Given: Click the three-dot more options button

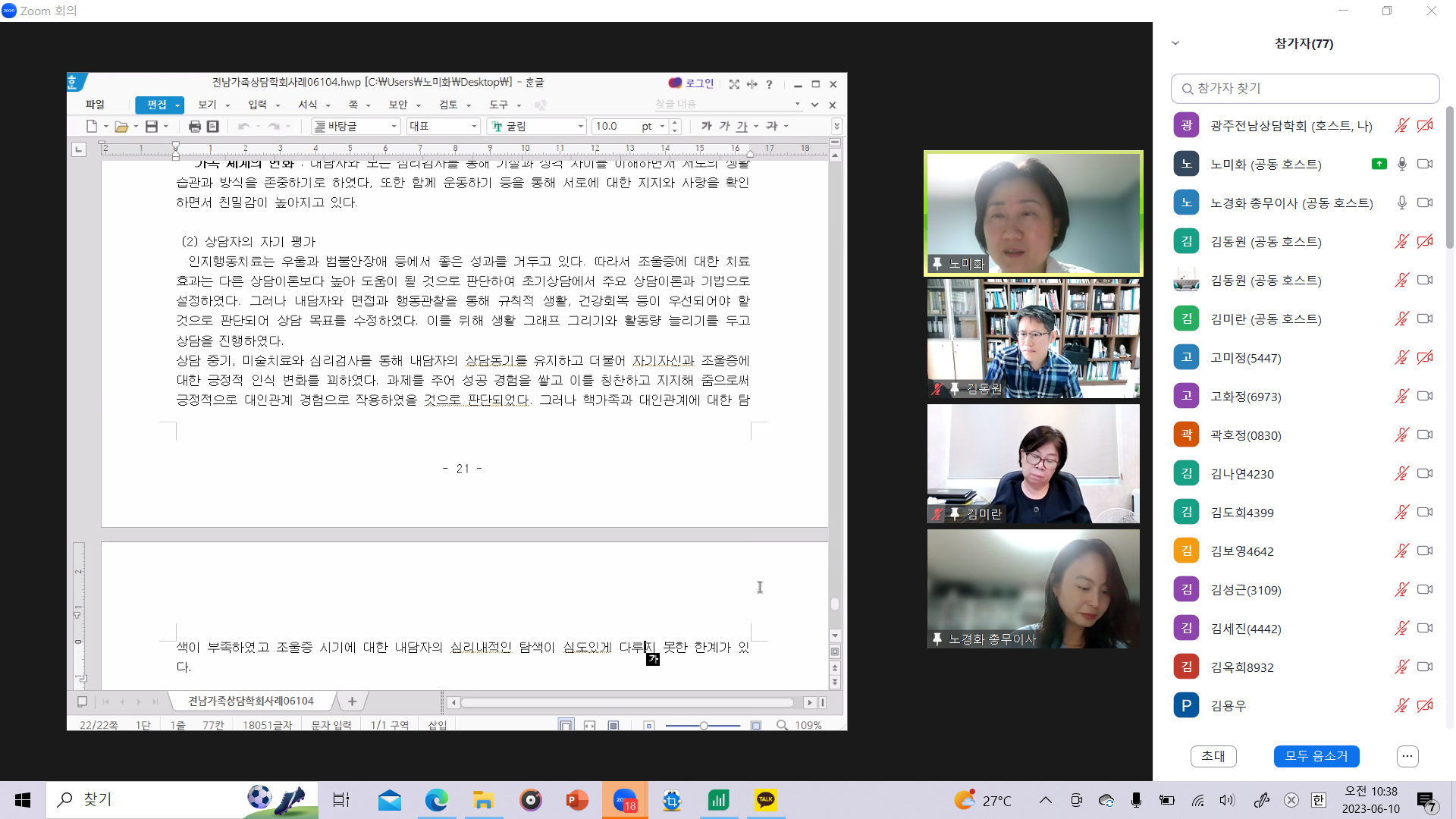Looking at the screenshot, I should tap(1407, 756).
